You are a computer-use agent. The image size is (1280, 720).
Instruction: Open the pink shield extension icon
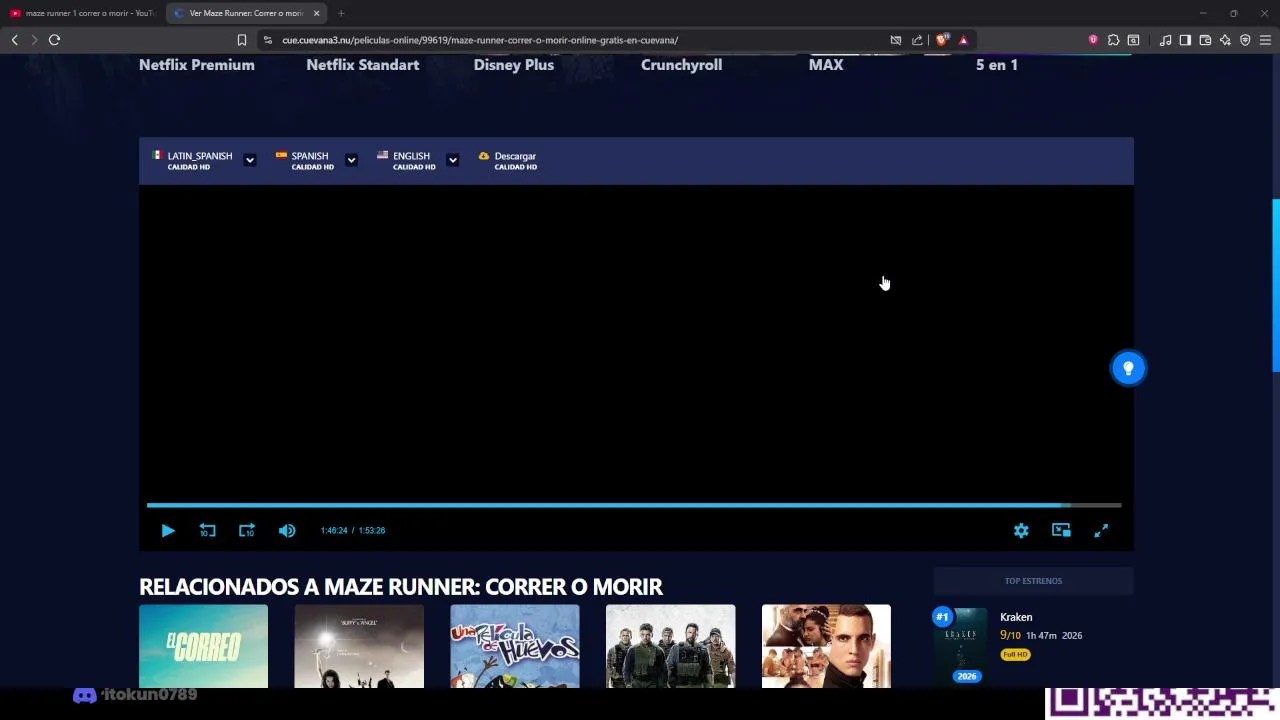(x=1093, y=40)
